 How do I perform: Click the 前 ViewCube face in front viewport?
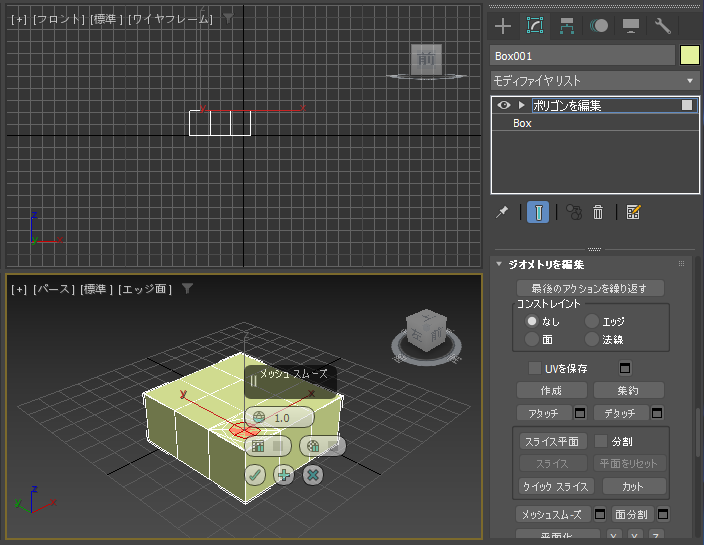pos(426,58)
